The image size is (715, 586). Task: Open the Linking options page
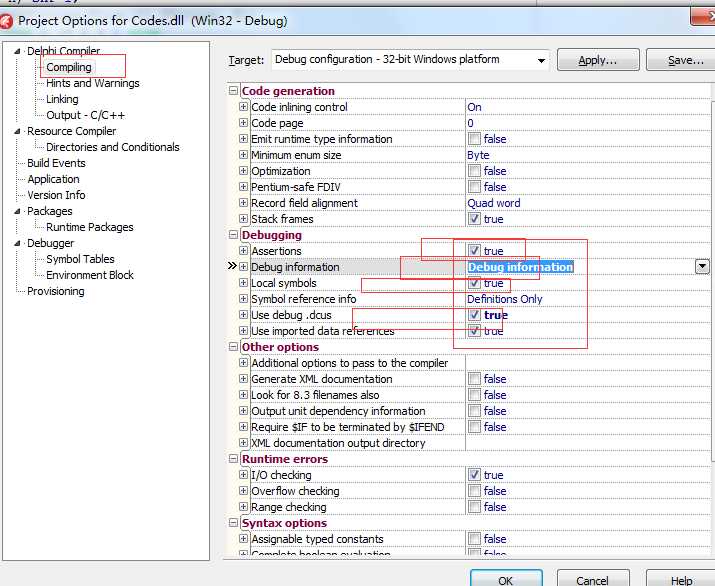[x=62, y=99]
